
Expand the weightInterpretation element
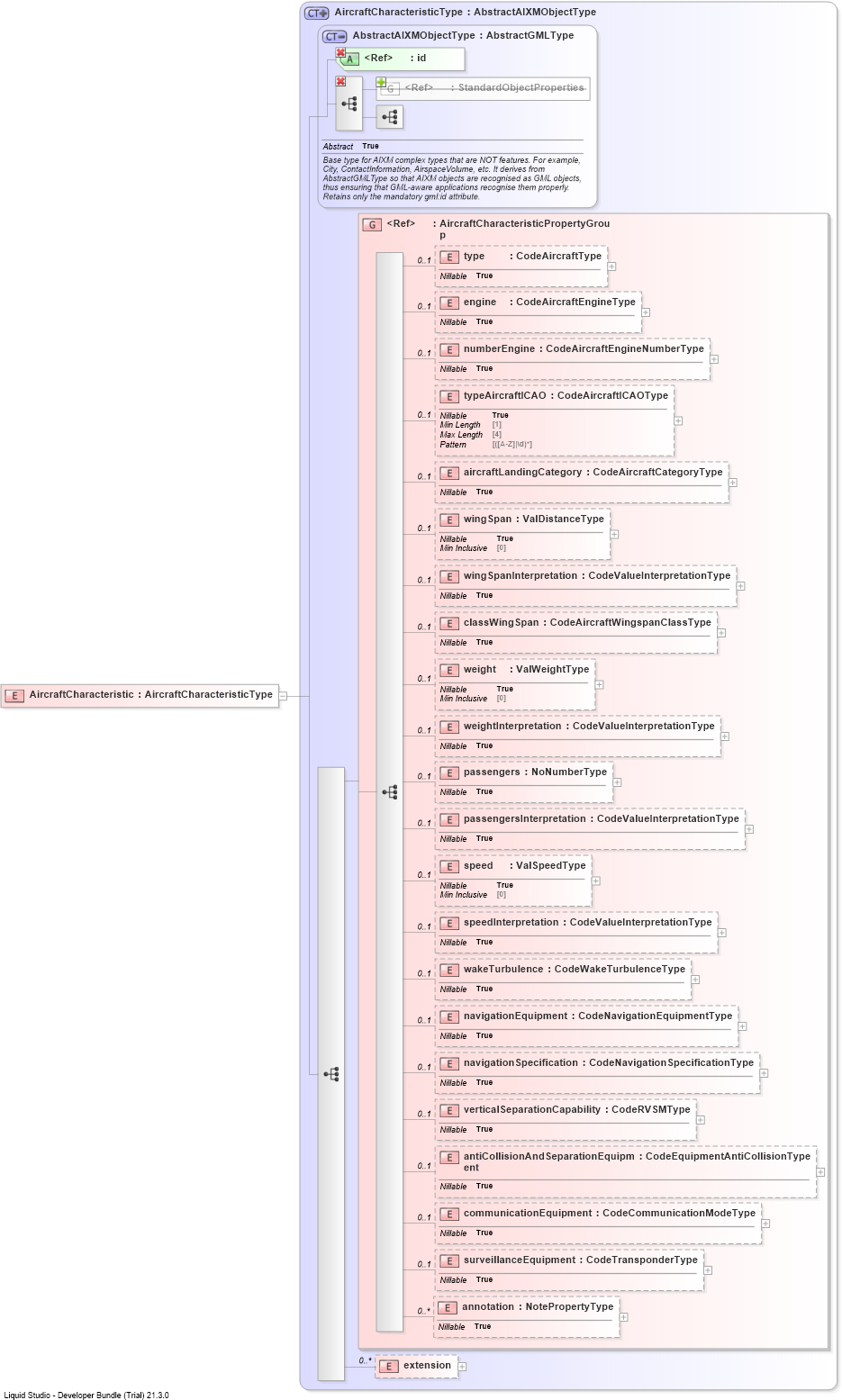click(x=725, y=736)
